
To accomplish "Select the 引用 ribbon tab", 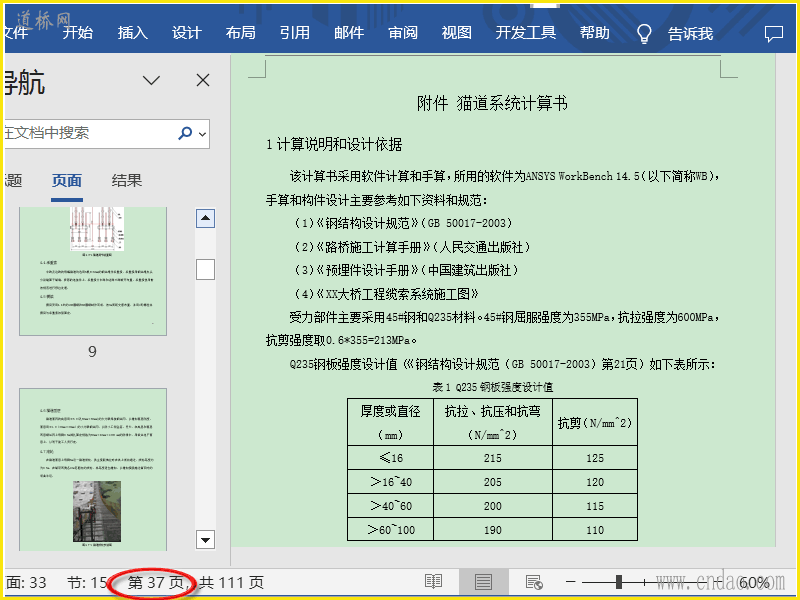I will click(294, 33).
